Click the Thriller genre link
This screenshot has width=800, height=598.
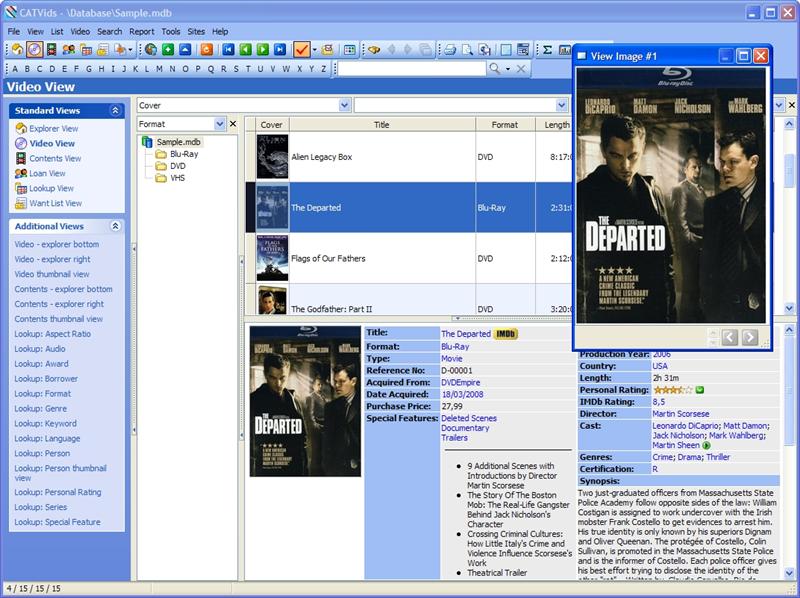point(718,457)
